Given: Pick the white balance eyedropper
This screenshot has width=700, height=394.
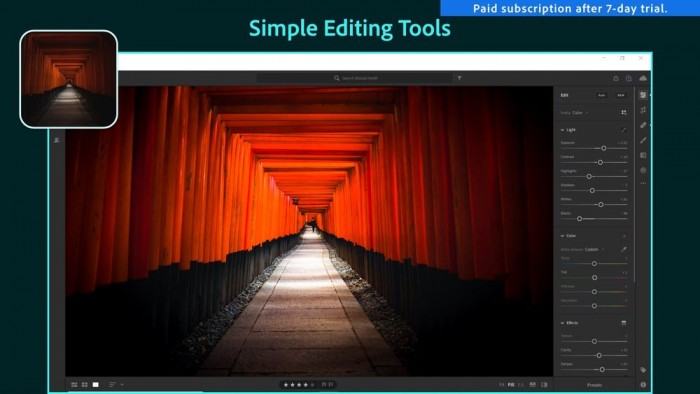Looking at the screenshot, I should click(x=624, y=249).
